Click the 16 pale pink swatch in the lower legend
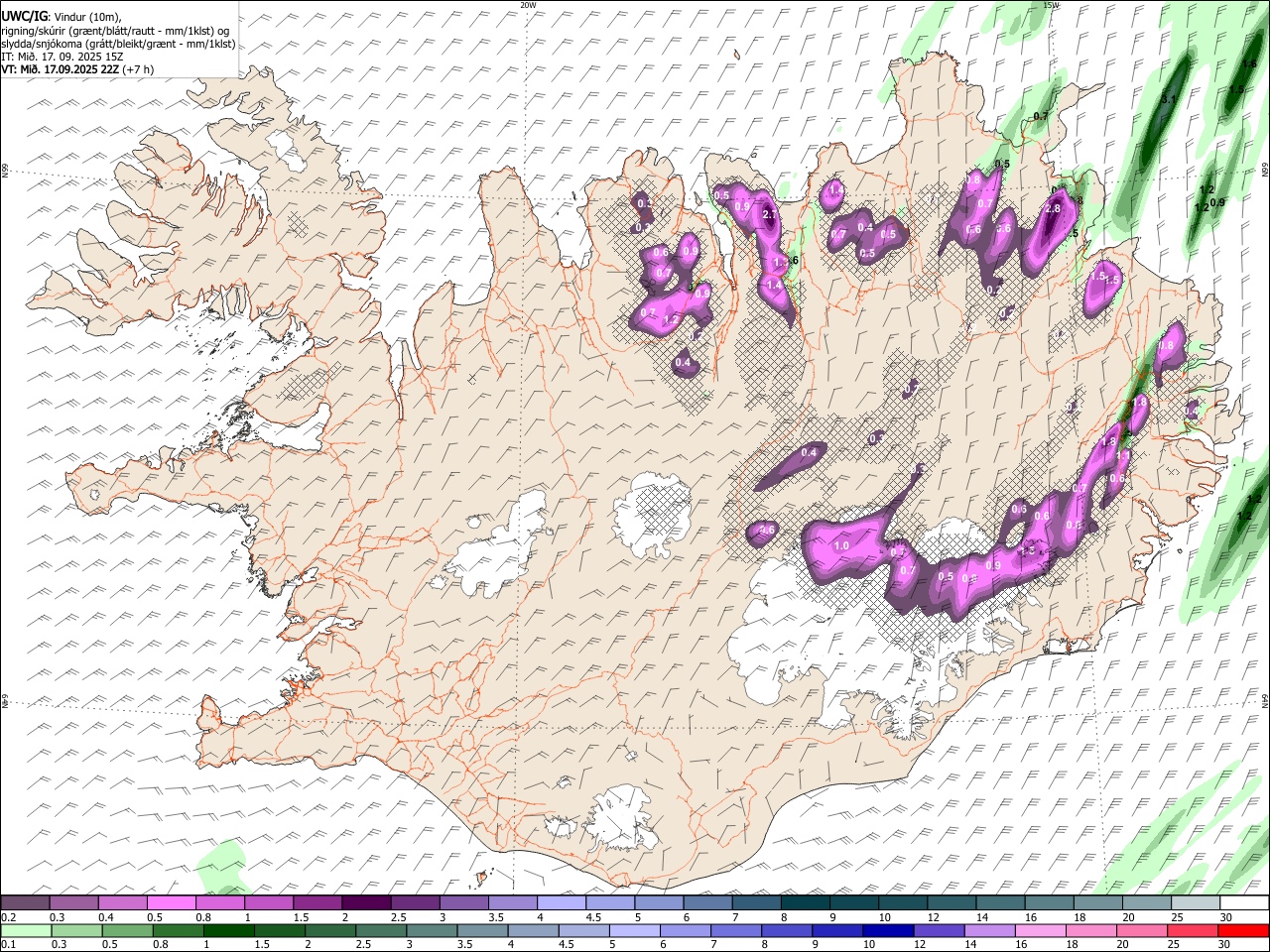The image size is (1270, 952). 1041,930
